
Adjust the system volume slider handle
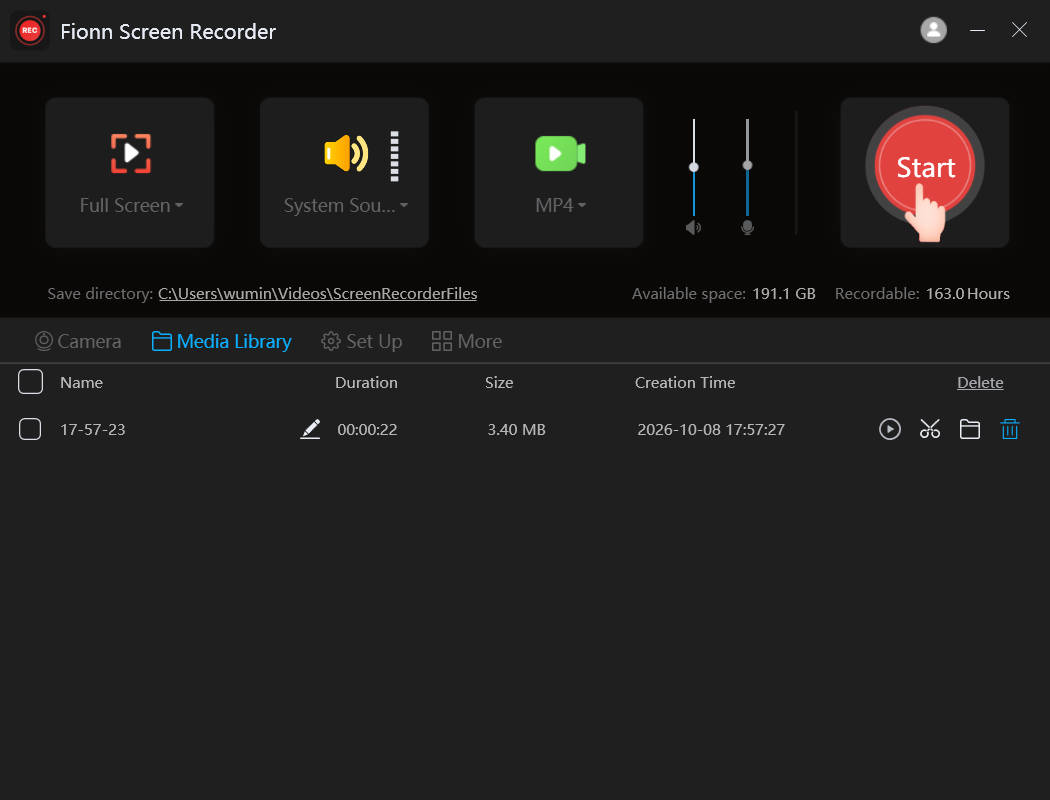[694, 167]
